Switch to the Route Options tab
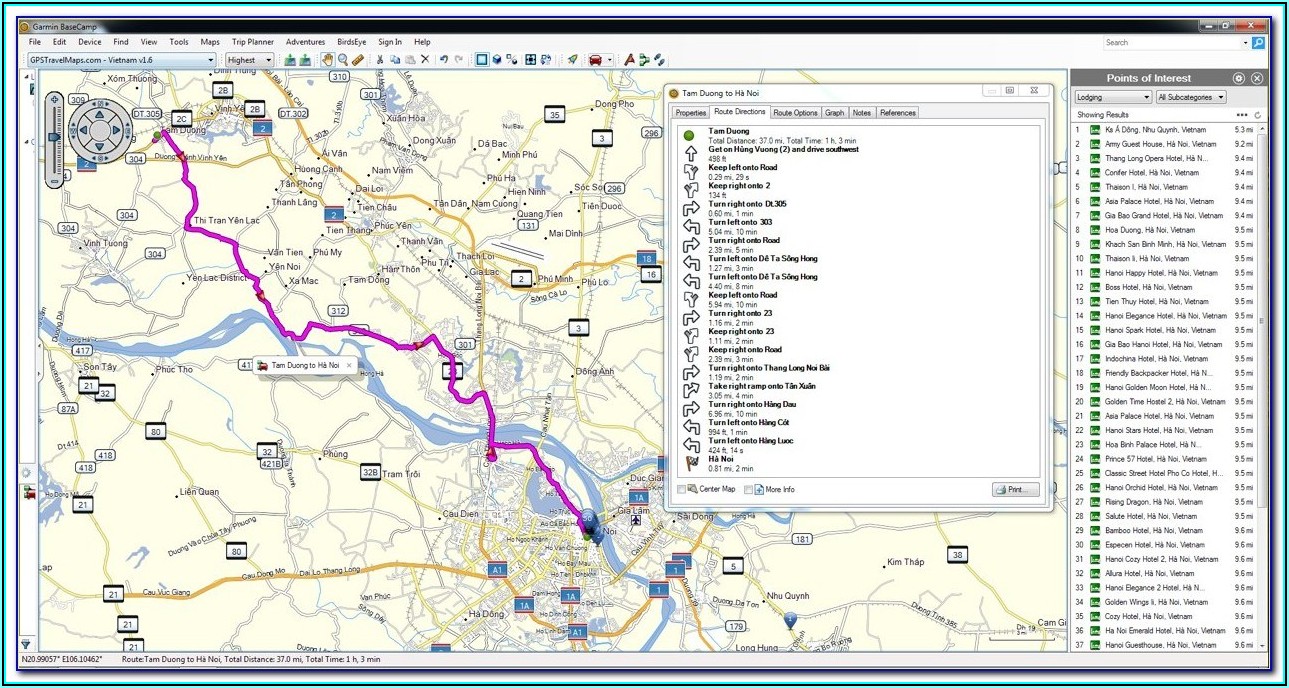 (x=795, y=113)
